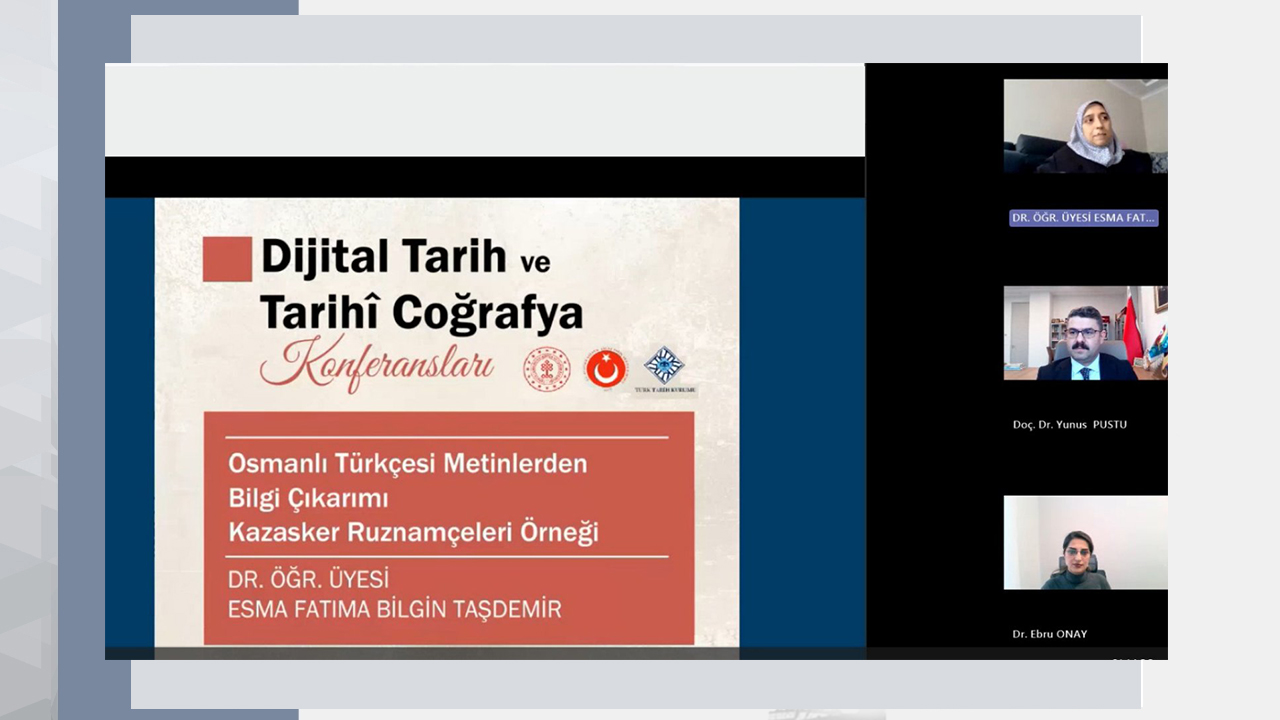The width and height of the screenshot is (1280, 720).
Task: Click Doç. Dr. Yunus PUSTU's video thumbnail
Action: (x=1085, y=333)
